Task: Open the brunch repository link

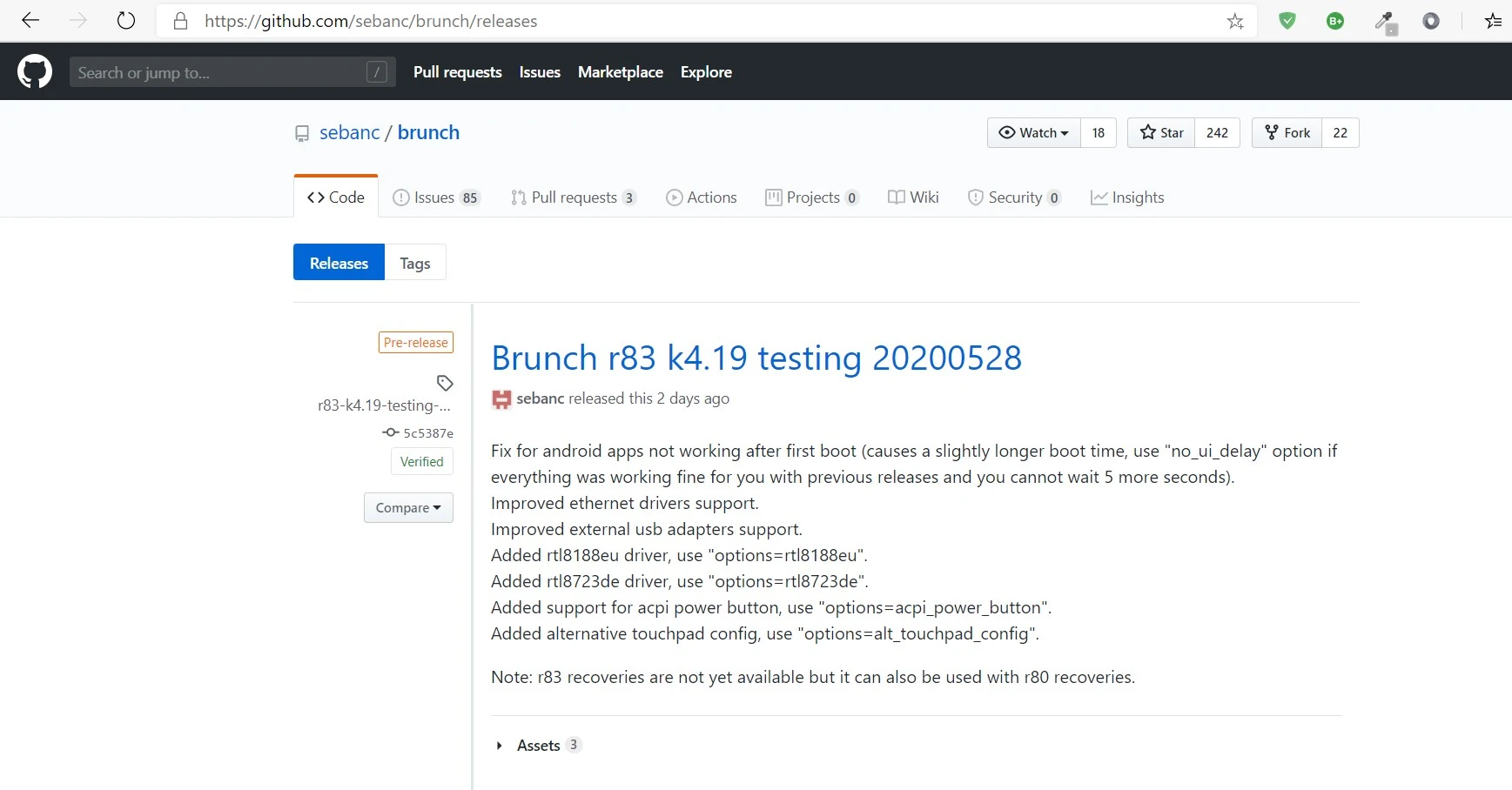Action: (428, 132)
